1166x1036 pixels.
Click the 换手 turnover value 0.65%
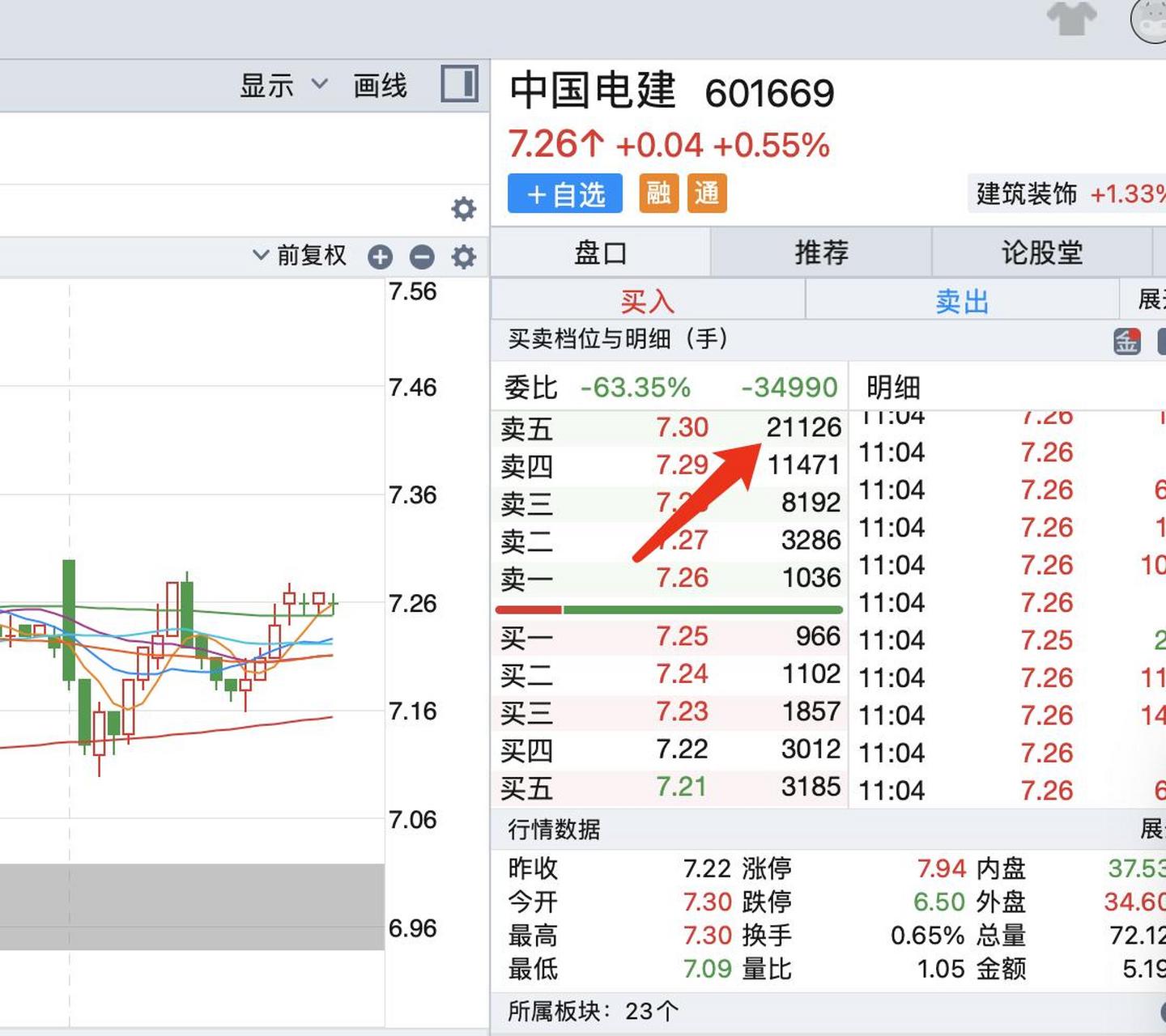click(x=928, y=936)
